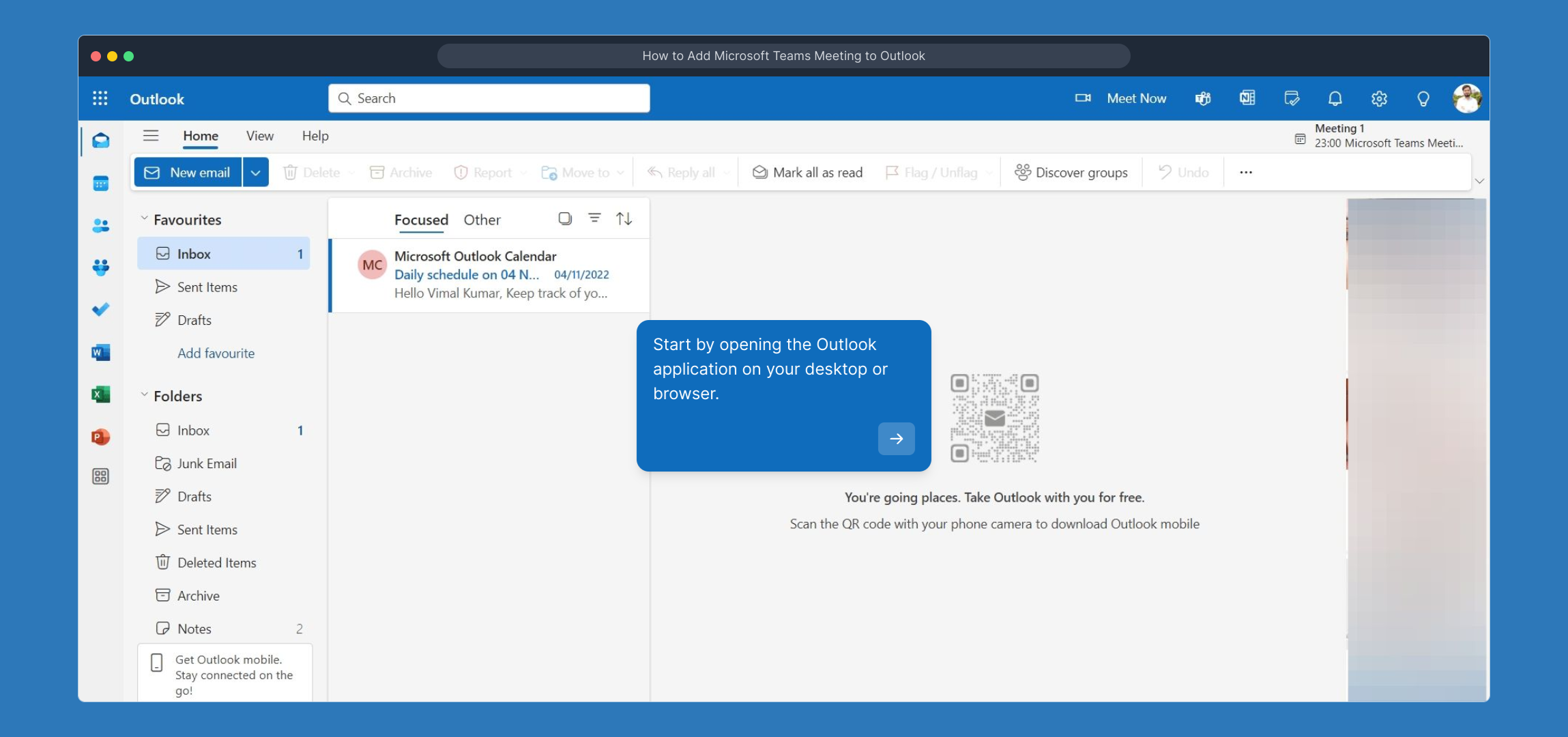This screenshot has width=1568, height=737.
Task: Open PowerPoint from the sidebar
Action: [x=101, y=437]
